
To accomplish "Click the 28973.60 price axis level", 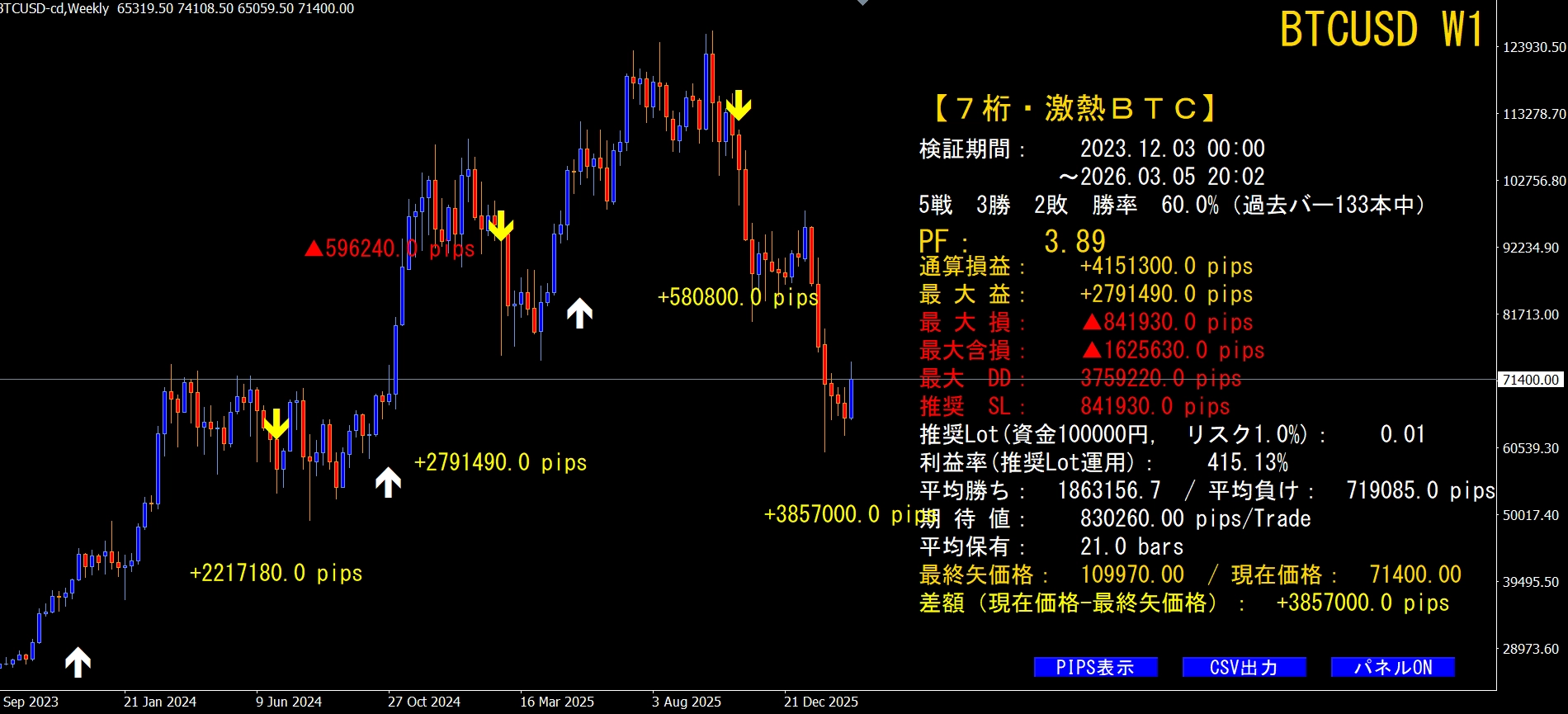I will (1531, 649).
